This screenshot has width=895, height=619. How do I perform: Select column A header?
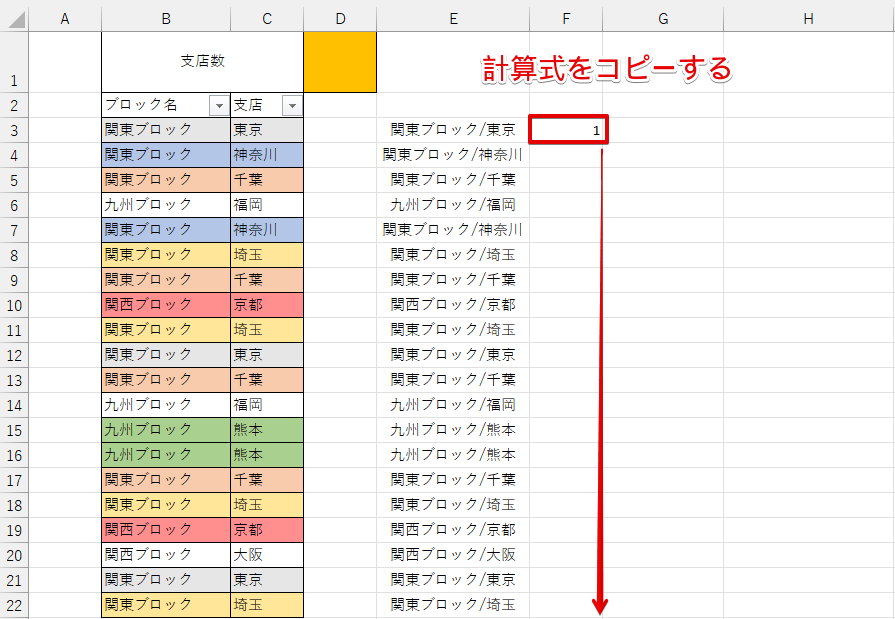point(65,19)
